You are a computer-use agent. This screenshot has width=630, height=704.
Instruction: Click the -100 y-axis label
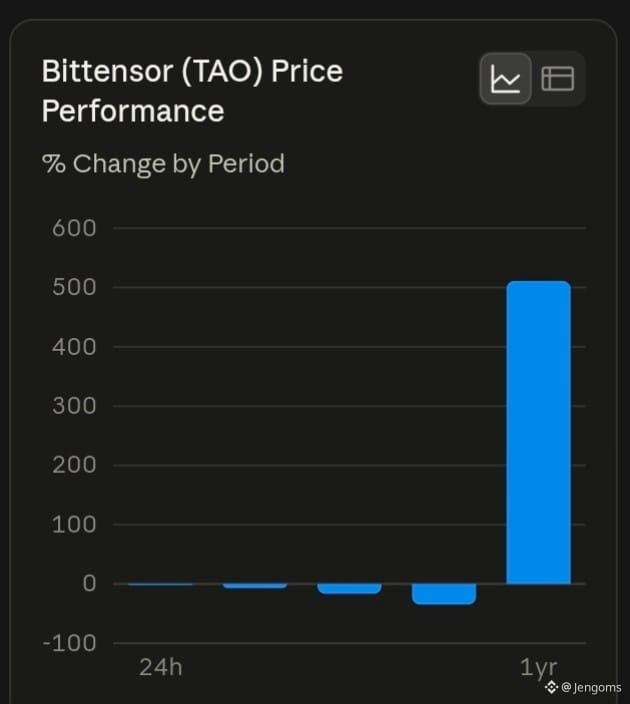[x=70, y=643]
